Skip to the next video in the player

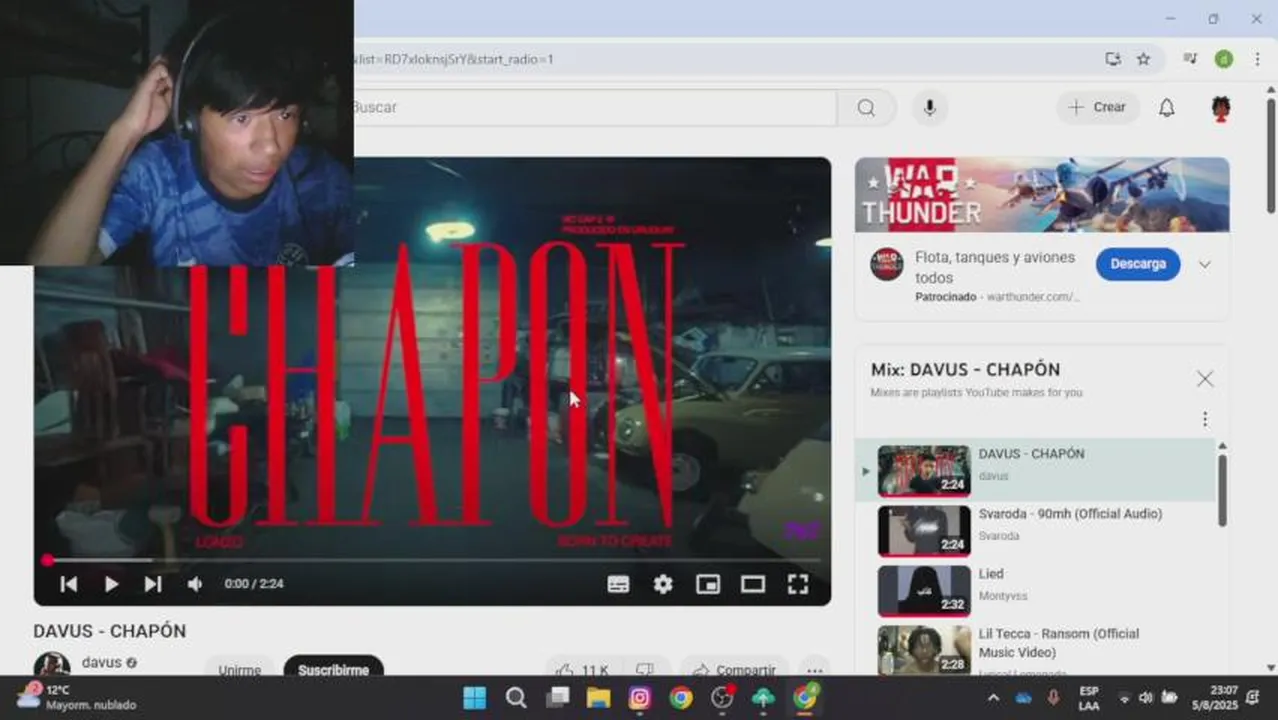(153, 584)
